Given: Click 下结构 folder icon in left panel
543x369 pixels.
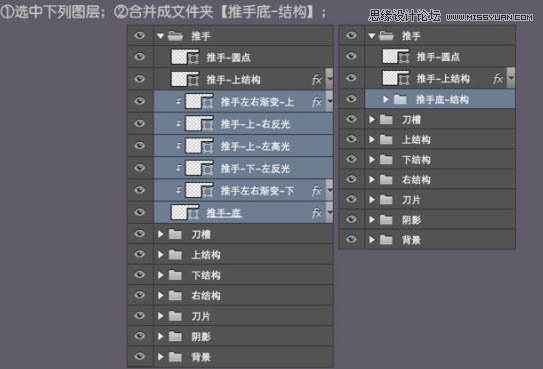Looking at the screenshot, I should click(x=175, y=276).
